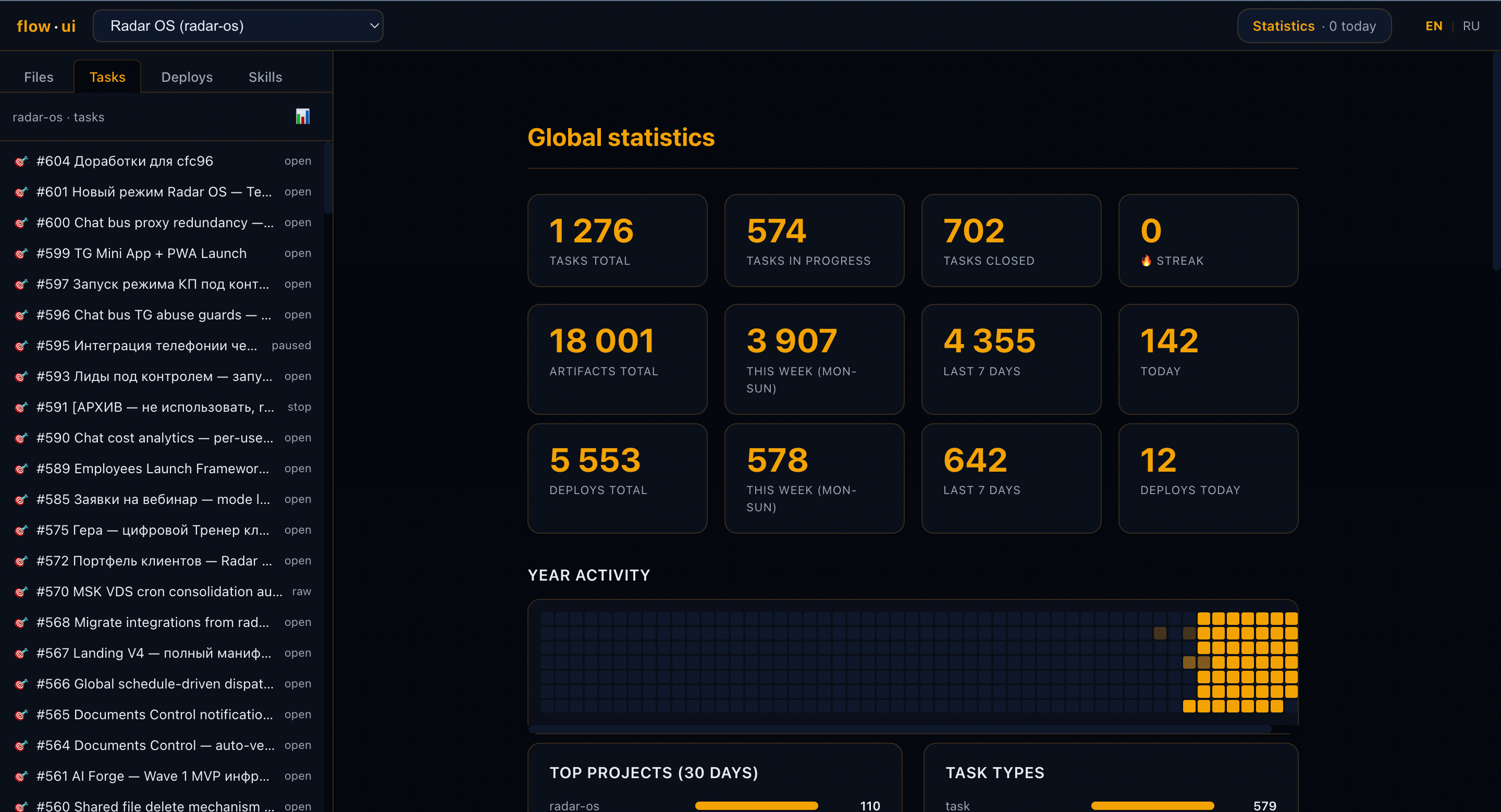
Task: Open the Statistics · 0 today button
Action: (x=1314, y=26)
